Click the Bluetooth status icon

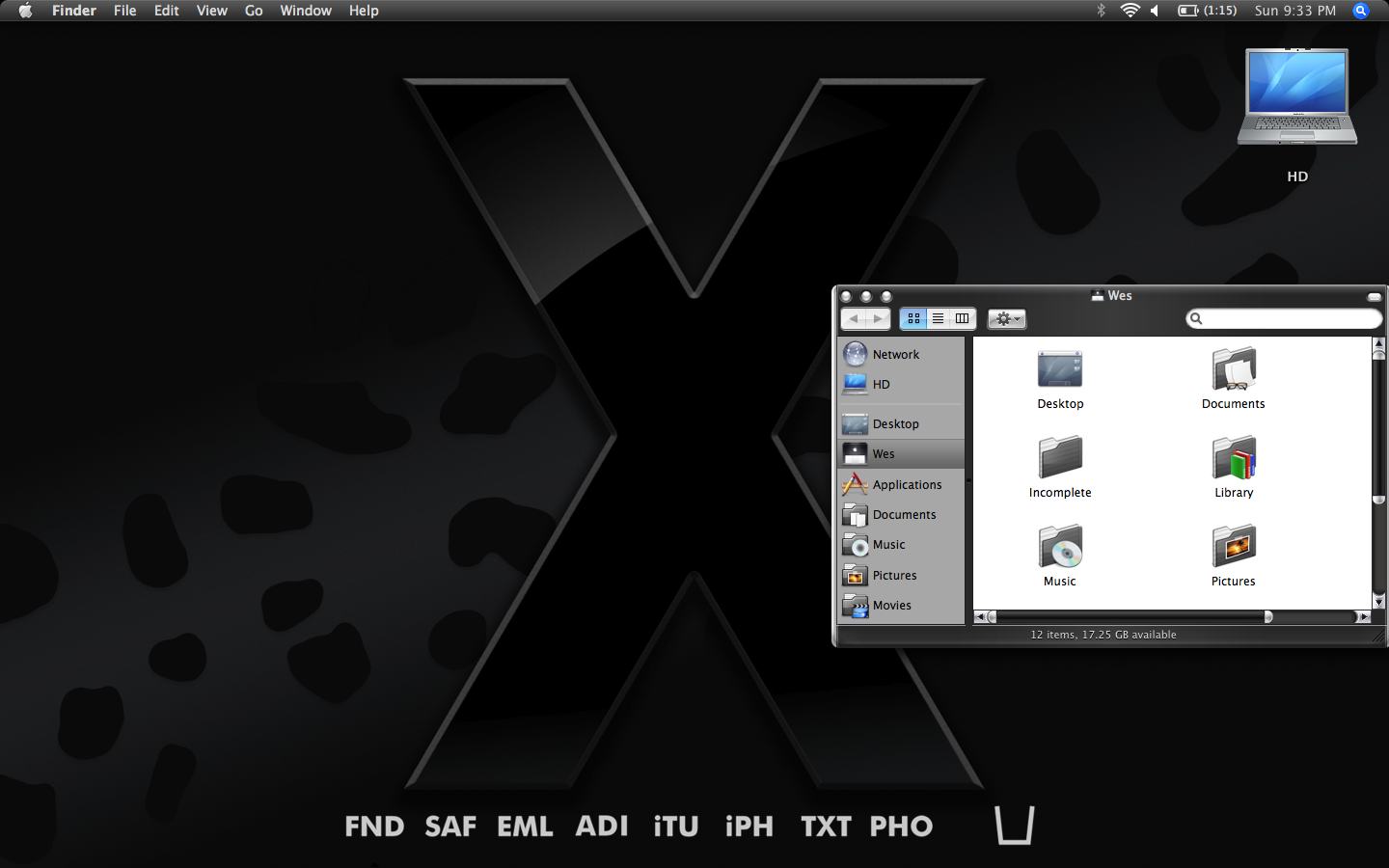click(x=1101, y=11)
